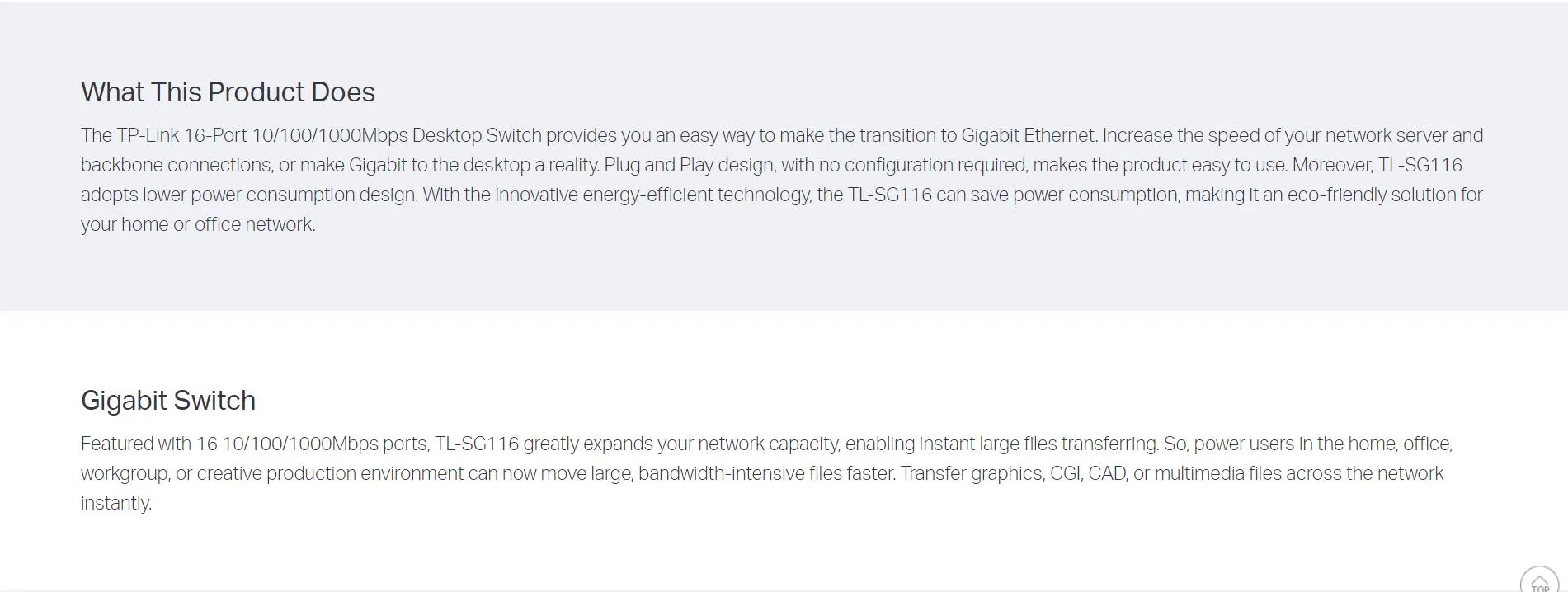This screenshot has height=592, width=1568.
Task: Click the final word 'instantly.'
Action: pyautogui.click(x=116, y=503)
